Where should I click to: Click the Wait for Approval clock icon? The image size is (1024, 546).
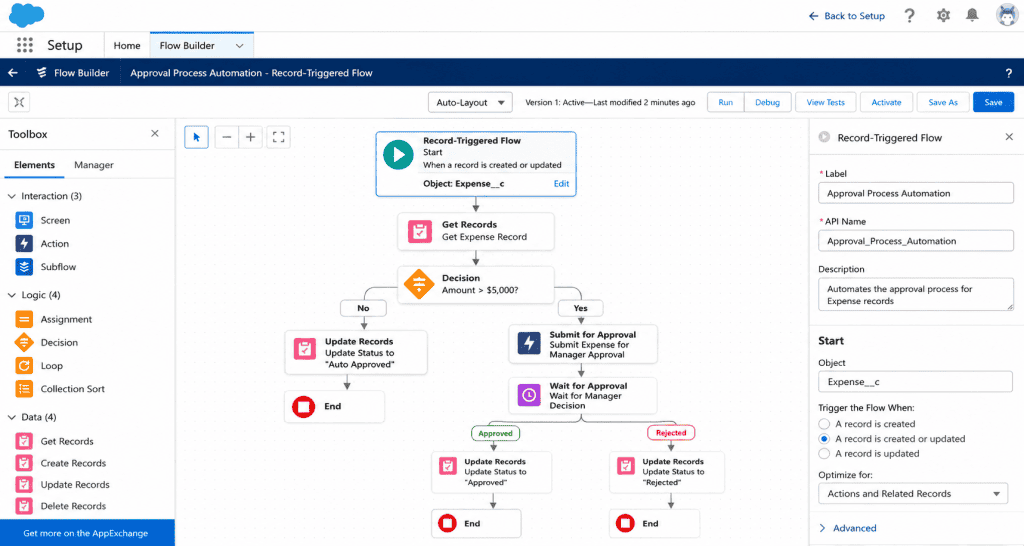pyautogui.click(x=529, y=394)
